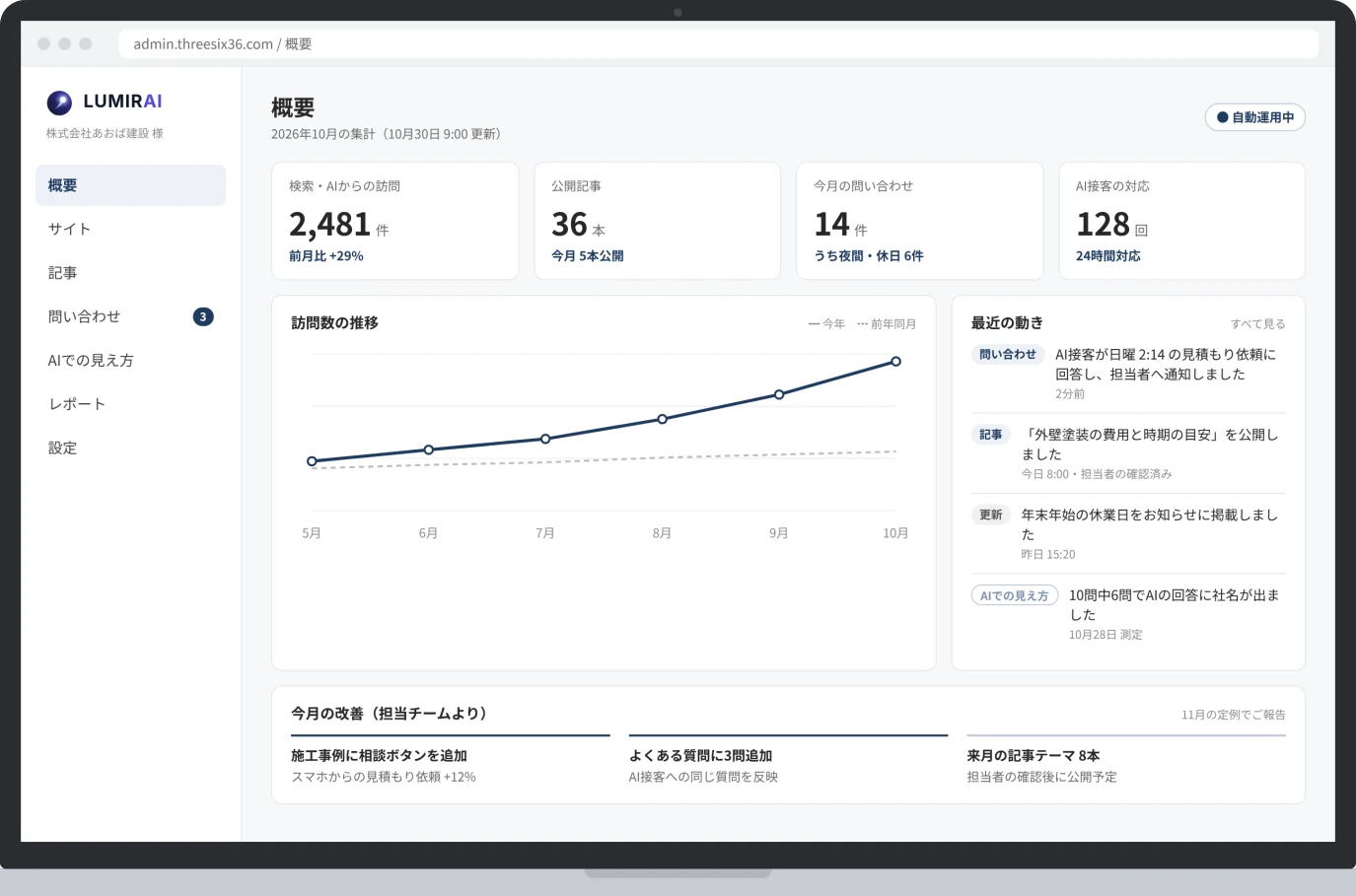1356x896 pixels.
Task: Open the 検索・AIからの訪問 stat card
Action: tap(394, 221)
